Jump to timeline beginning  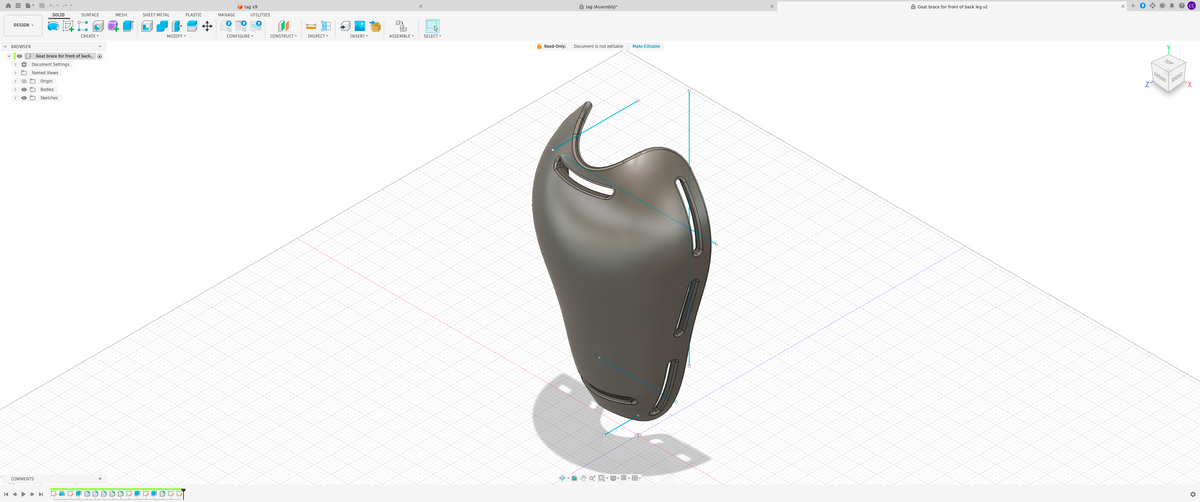click(x=6, y=494)
